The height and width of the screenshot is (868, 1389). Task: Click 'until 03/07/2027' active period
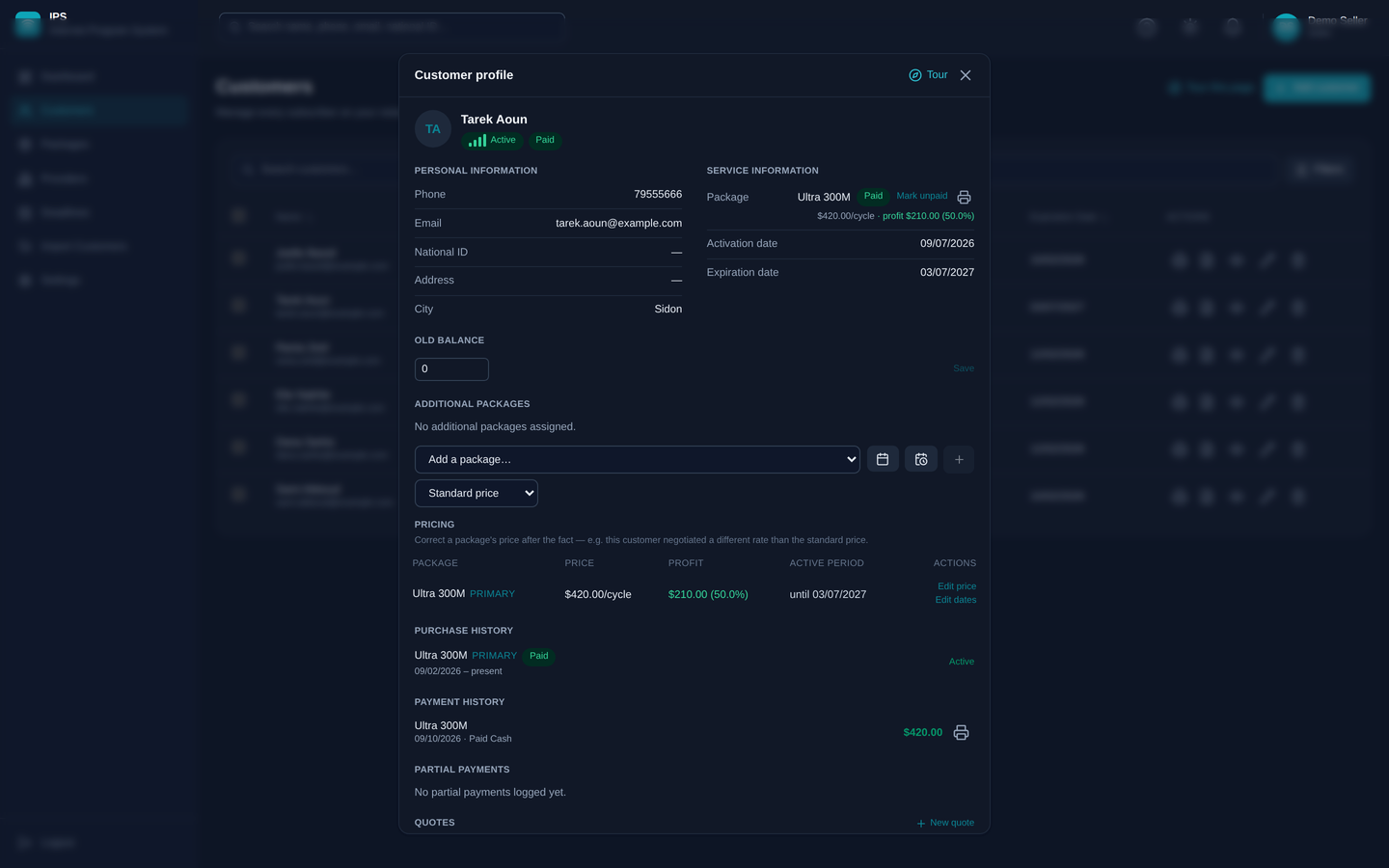tap(828, 594)
